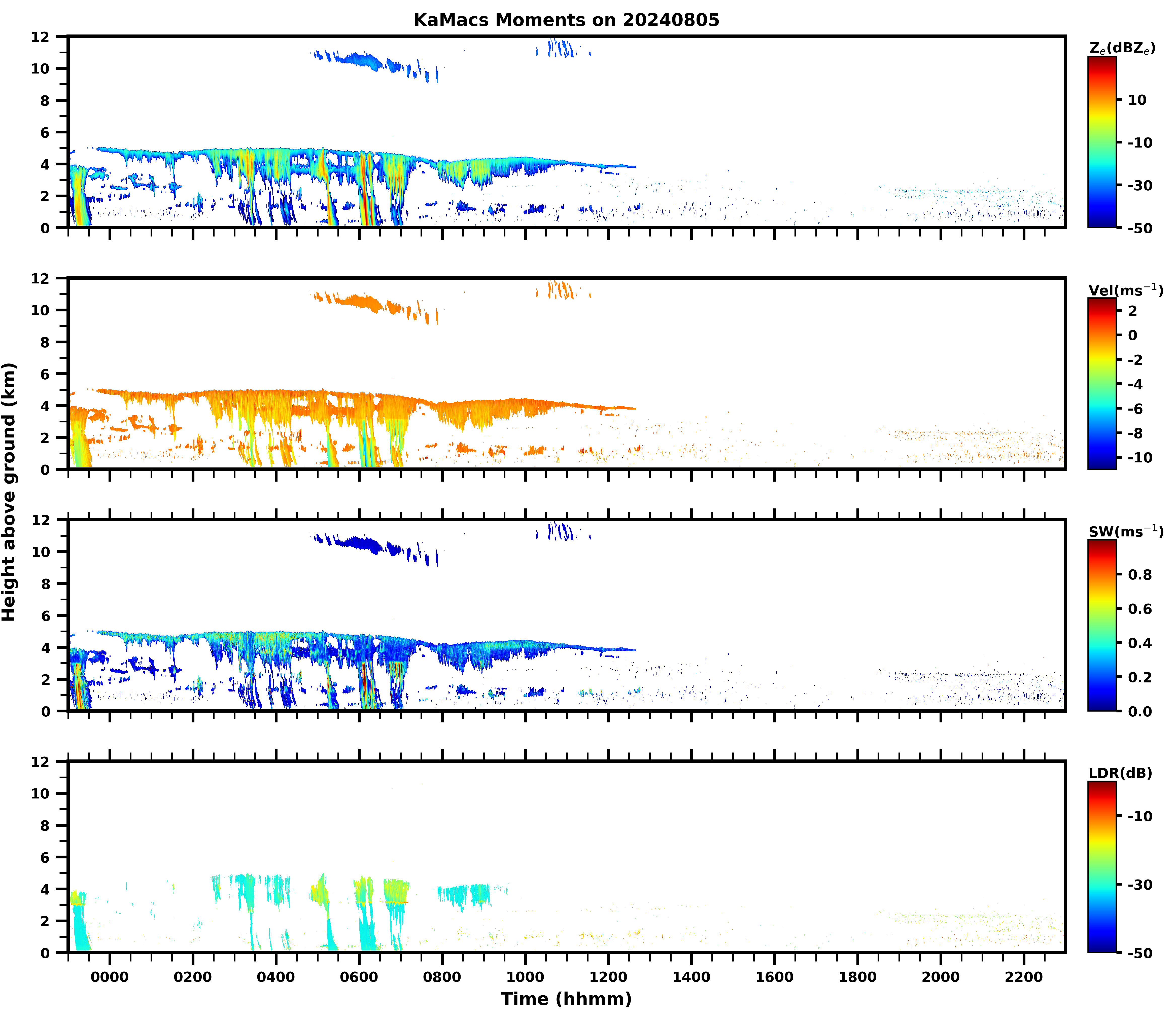The width and height of the screenshot is (1176, 1021).
Task: Click the 0600 time tick label
Action: 359,977
